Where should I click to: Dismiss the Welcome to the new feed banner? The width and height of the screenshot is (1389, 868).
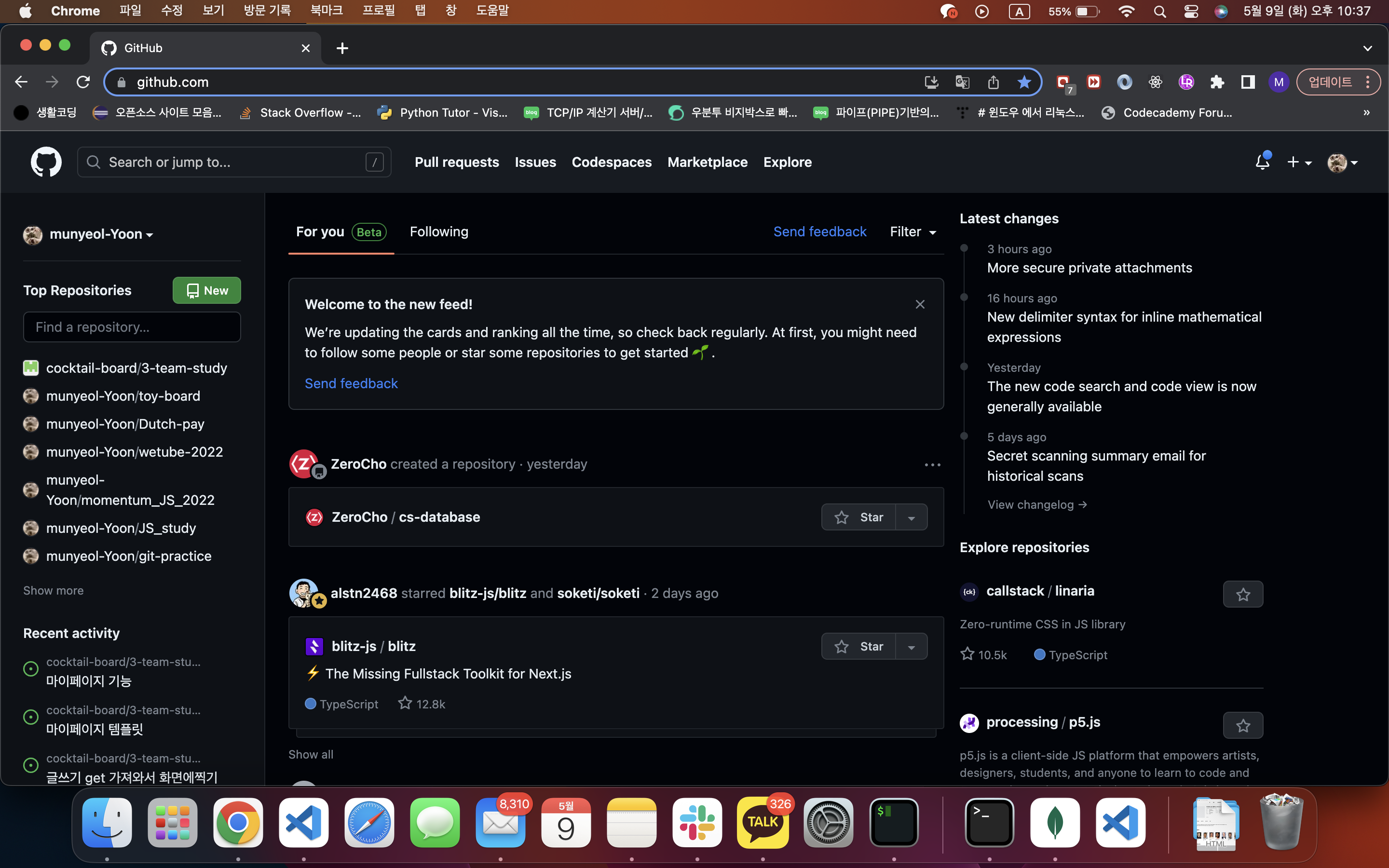click(x=920, y=304)
